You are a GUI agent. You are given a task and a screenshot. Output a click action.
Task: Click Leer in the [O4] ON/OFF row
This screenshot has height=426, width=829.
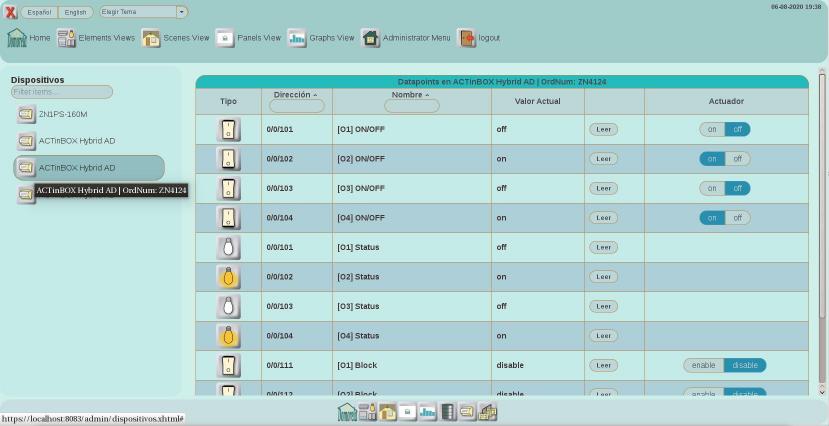click(x=604, y=218)
